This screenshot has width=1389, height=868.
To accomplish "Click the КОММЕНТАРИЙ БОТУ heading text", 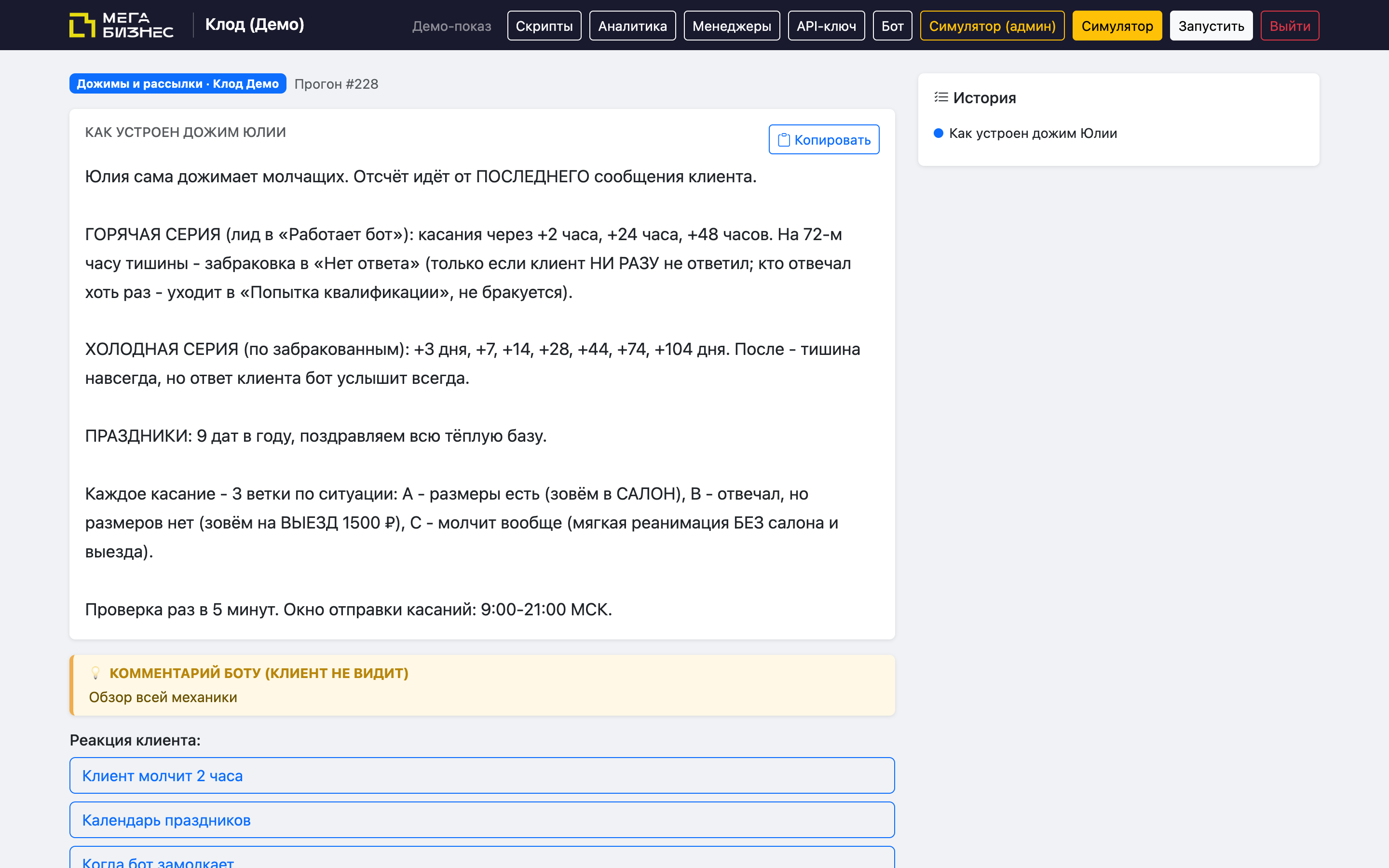I will pyautogui.click(x=259, y=673).
